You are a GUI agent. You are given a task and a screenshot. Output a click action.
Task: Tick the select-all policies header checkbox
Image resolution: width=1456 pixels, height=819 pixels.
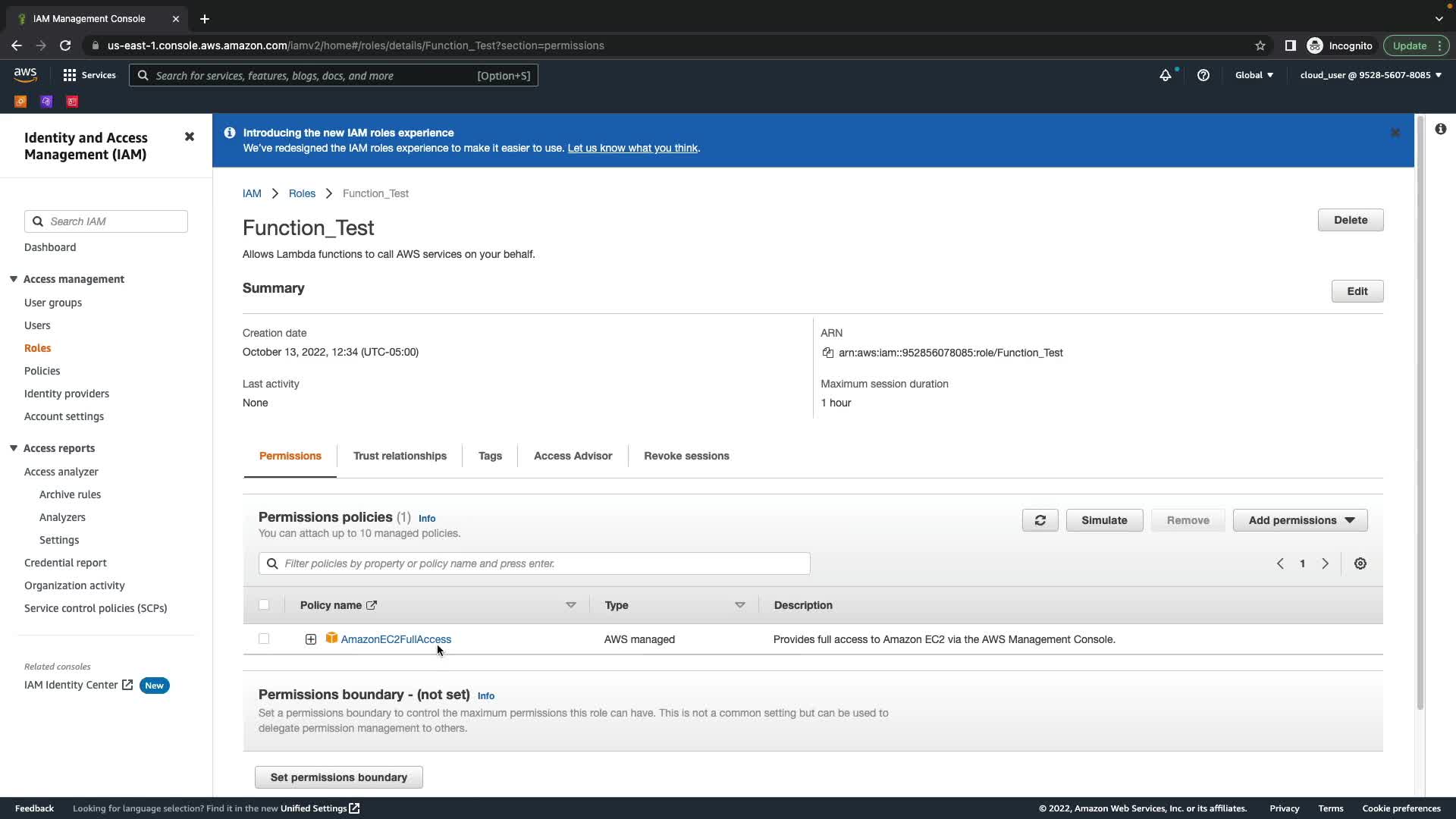coord(264,604)
